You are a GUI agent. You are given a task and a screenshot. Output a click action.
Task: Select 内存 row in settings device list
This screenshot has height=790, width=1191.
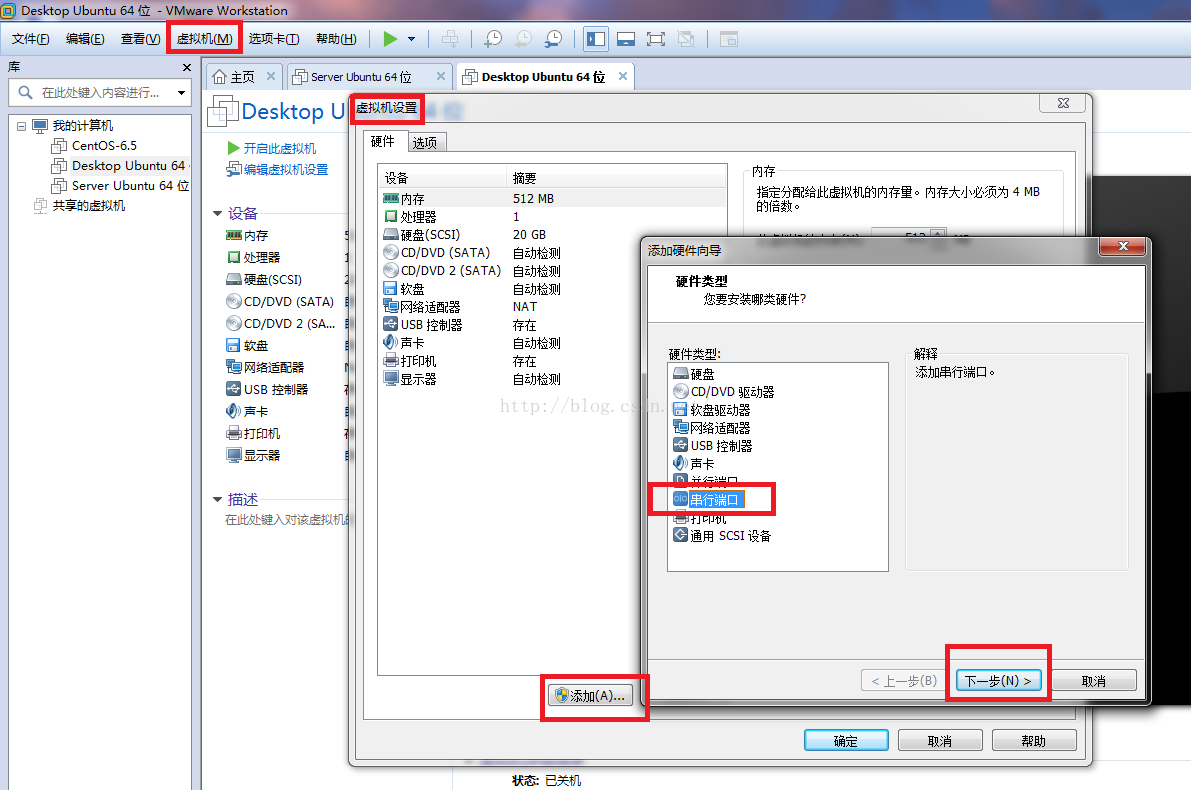click(552, 198)
